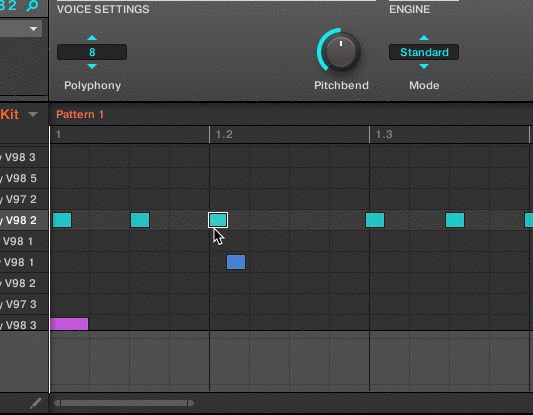Click the Pitchbend knob
This screenshot has width=533, height=415.
(x=341, y=51)
